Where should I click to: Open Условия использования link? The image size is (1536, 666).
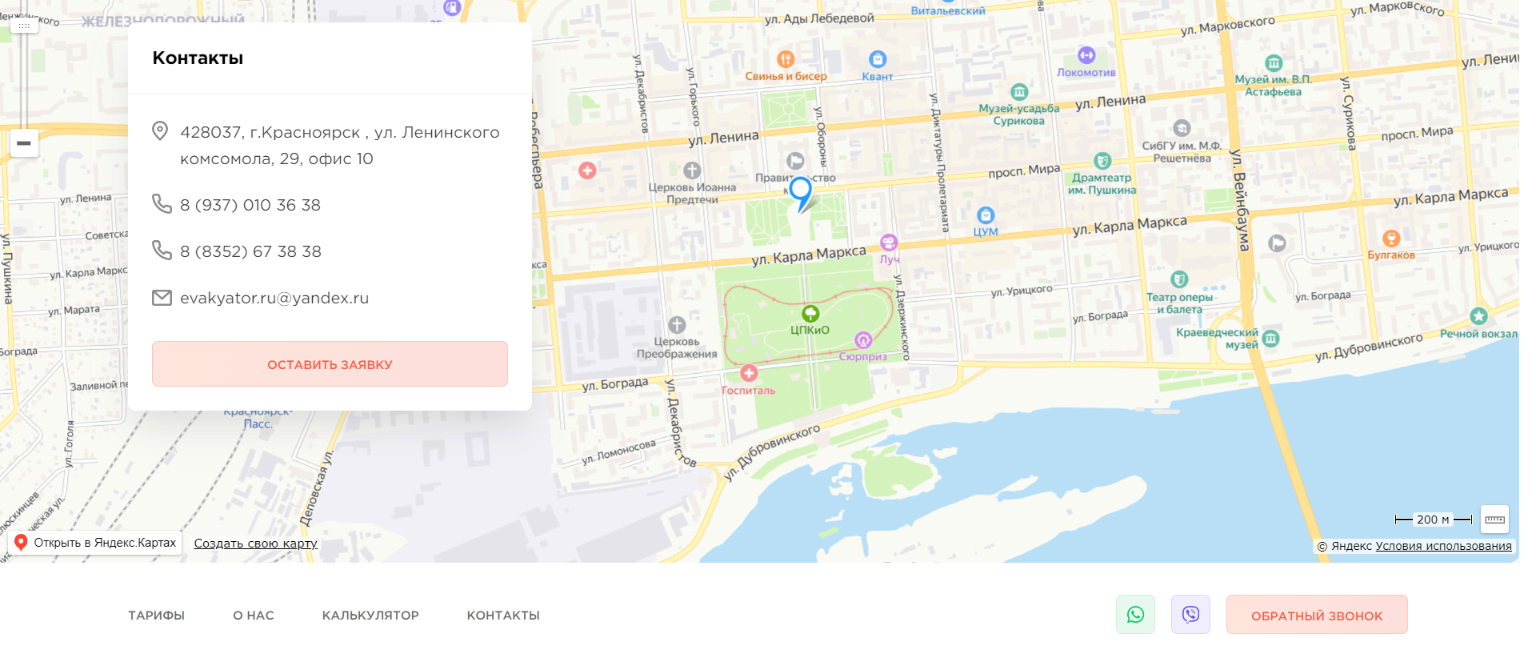coord(1443,546)
